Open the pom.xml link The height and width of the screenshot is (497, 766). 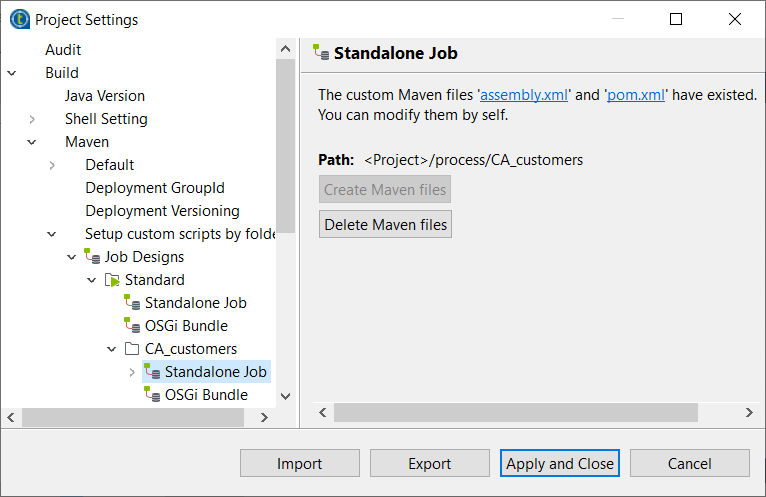point(636,95)
